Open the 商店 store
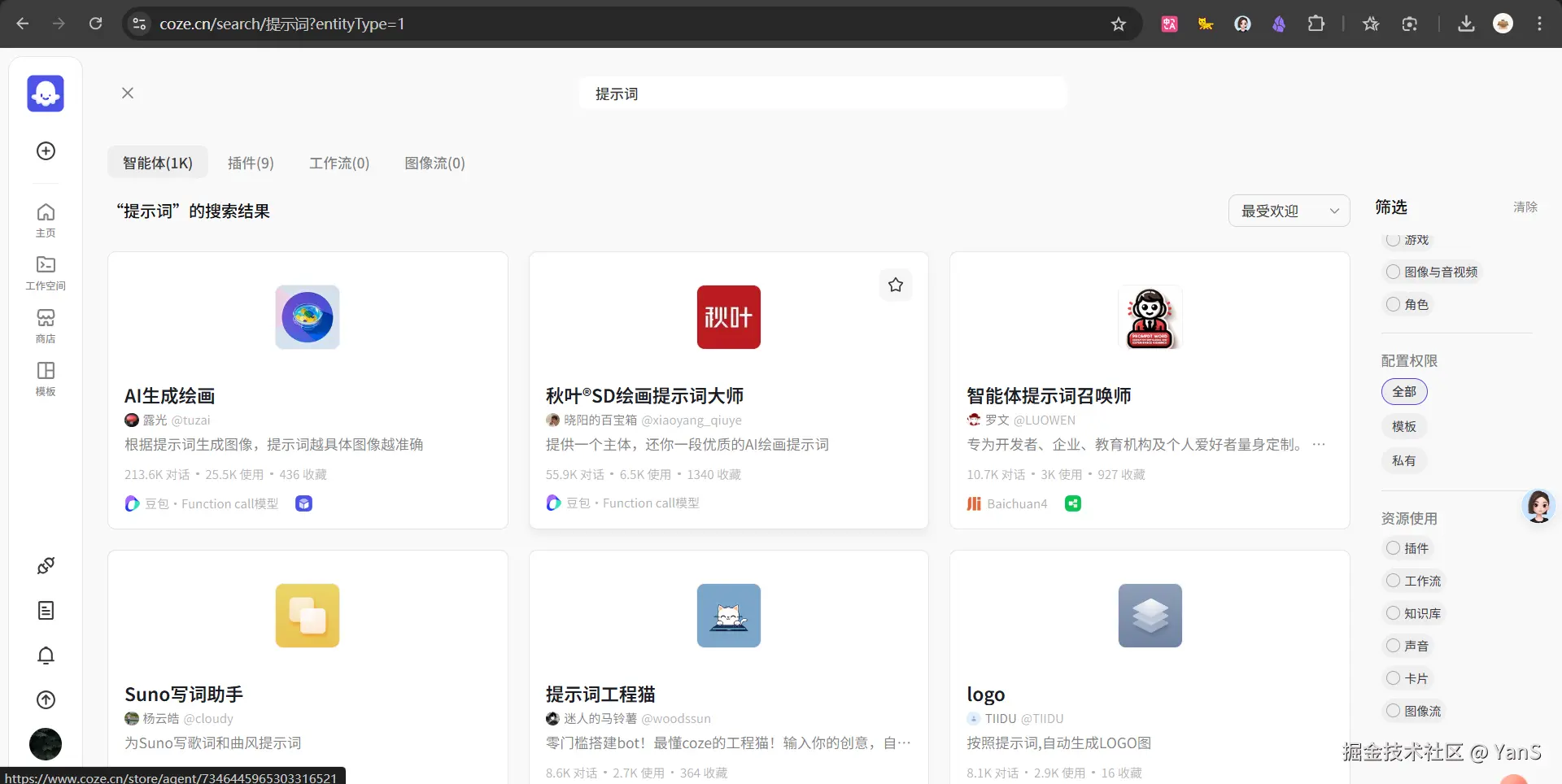This screenshot has height=784, width=1562. click(46, 326)
